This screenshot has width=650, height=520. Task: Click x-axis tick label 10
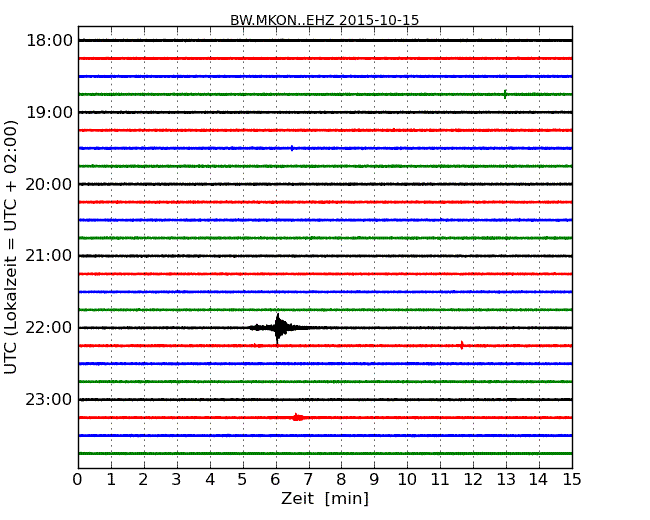pyautogui.click(x=407, y=480)
